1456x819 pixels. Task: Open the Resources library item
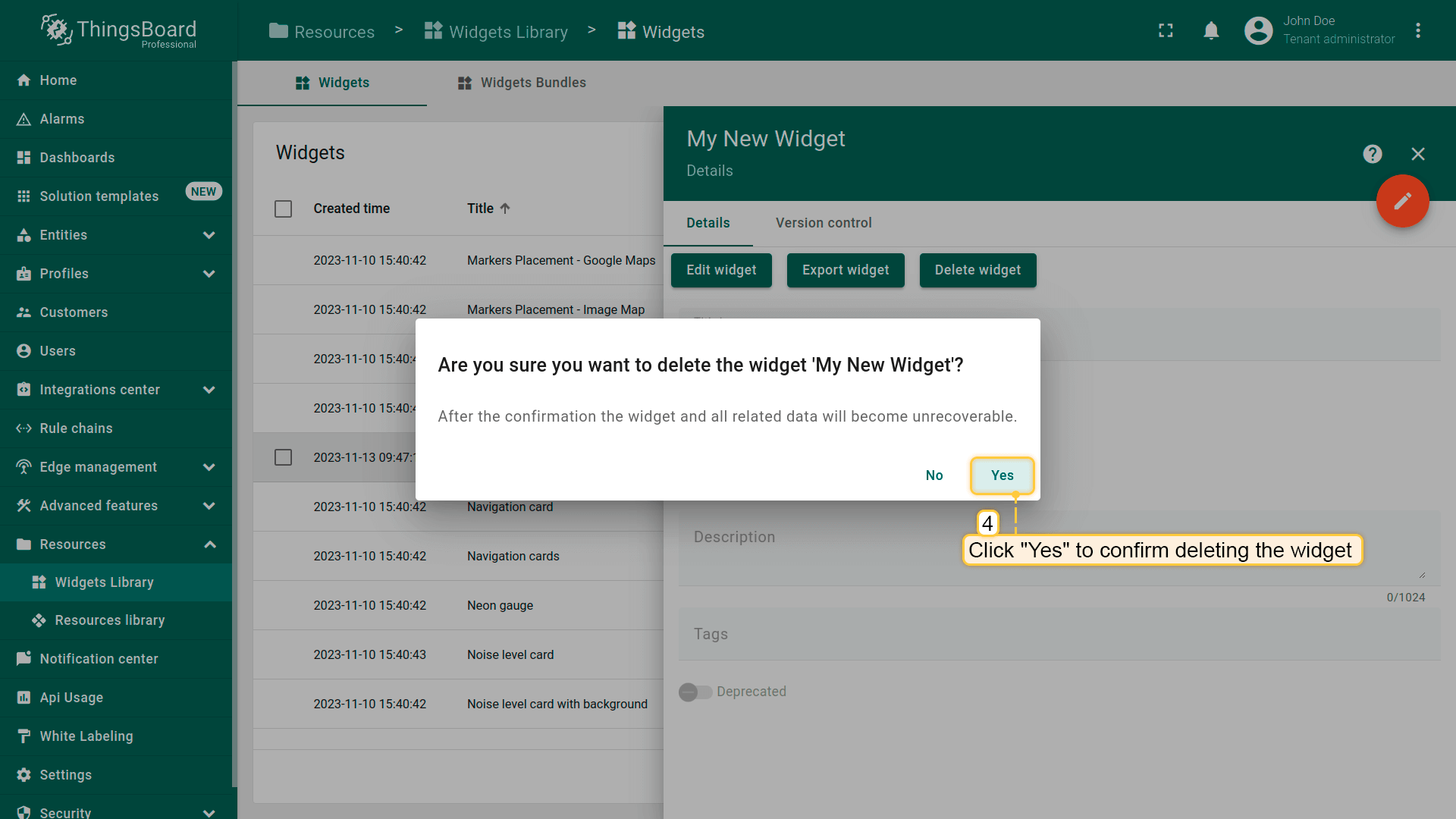(x=109, y=620)
